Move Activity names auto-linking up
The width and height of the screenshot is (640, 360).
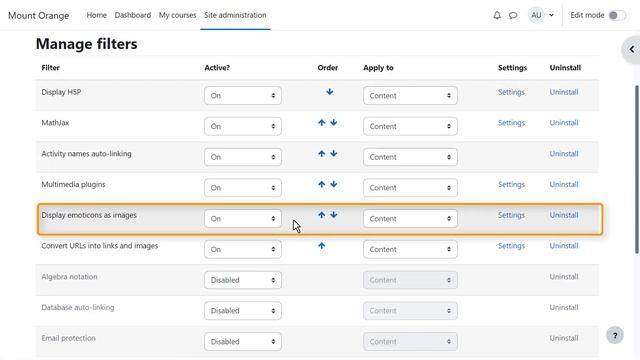[x=322, y=153]
